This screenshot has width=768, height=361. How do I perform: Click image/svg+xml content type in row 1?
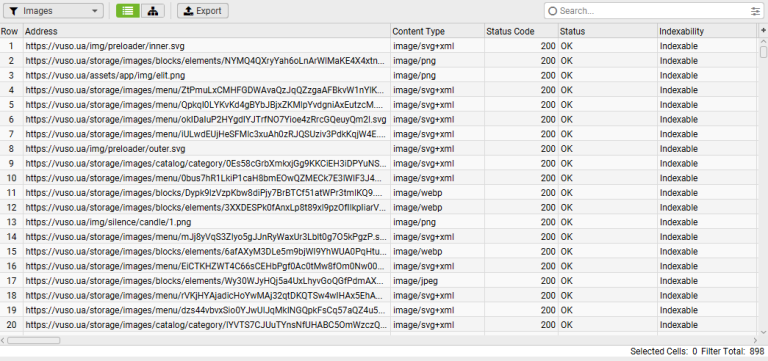[437, 46]
